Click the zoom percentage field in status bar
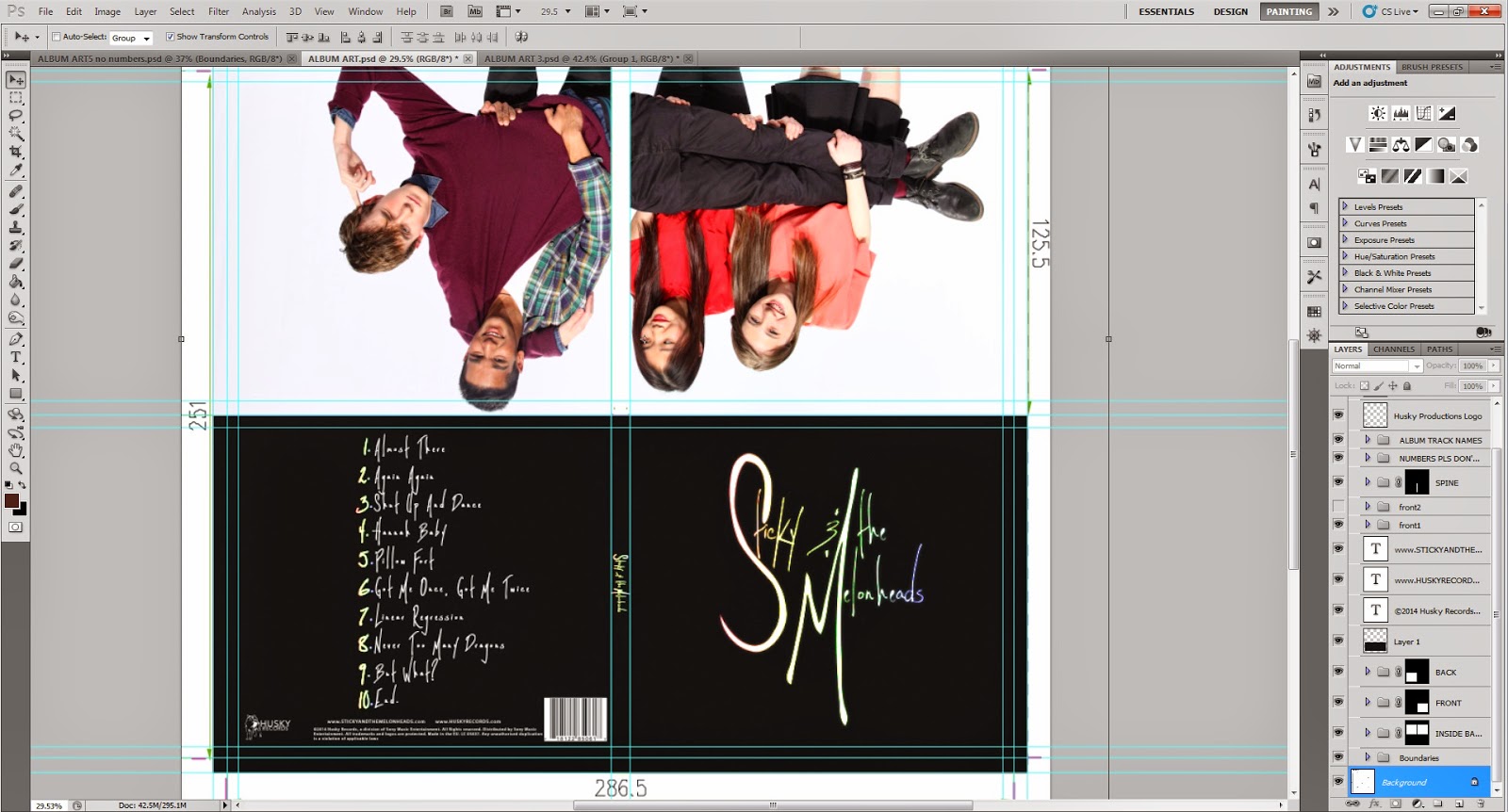Viewport: 1508px width, 812px height. tap(49, 805)
